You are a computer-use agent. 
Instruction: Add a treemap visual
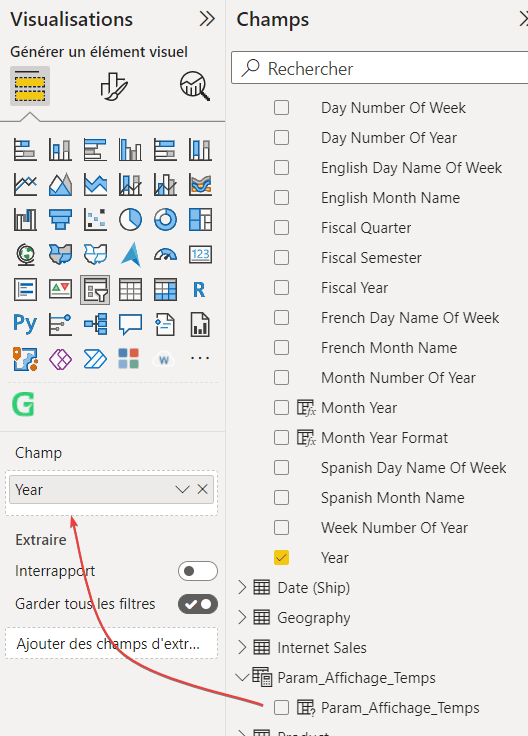click(x=200, y=219)
